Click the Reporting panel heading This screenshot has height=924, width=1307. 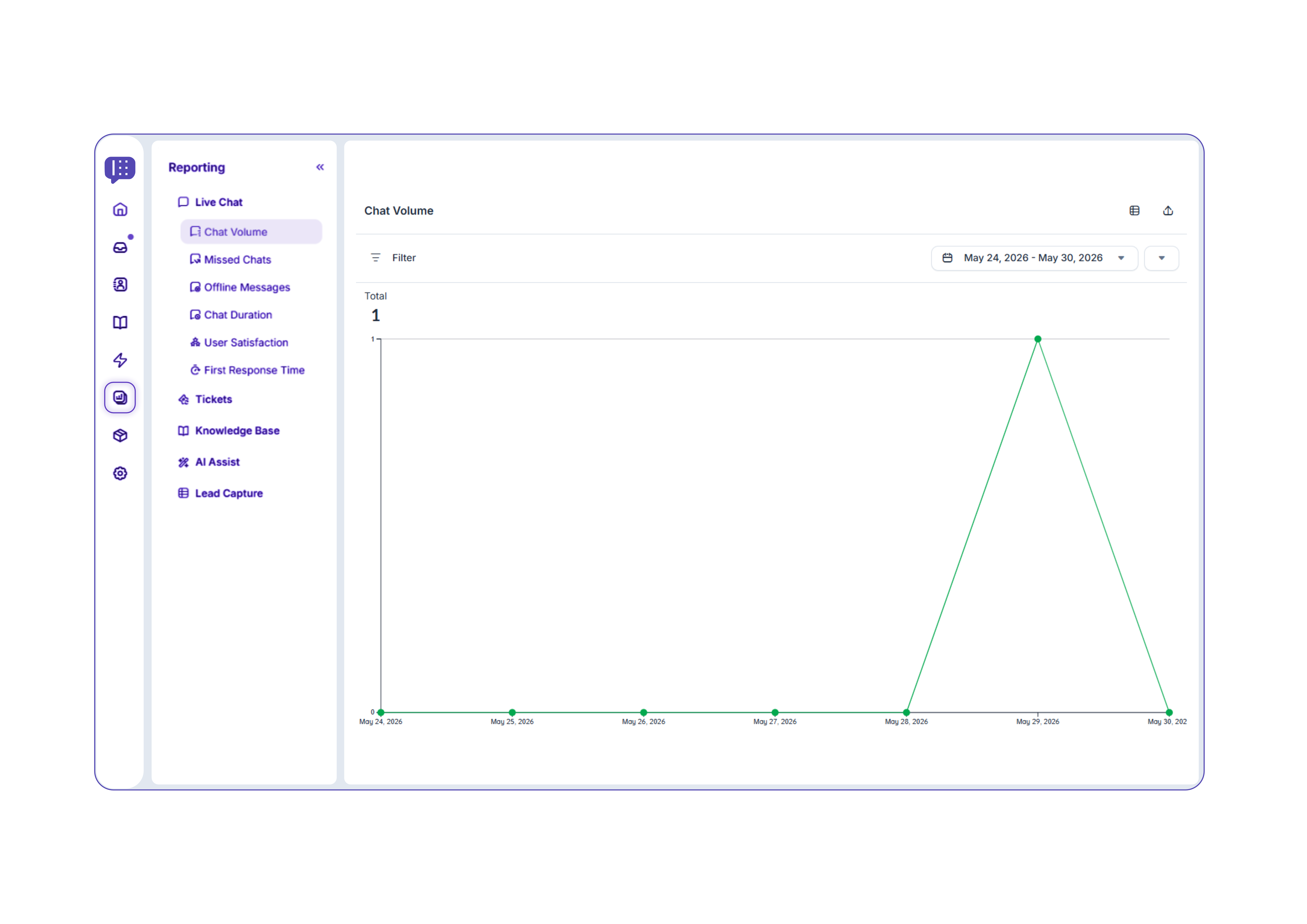pyautogui.click(x=197, y=168)
